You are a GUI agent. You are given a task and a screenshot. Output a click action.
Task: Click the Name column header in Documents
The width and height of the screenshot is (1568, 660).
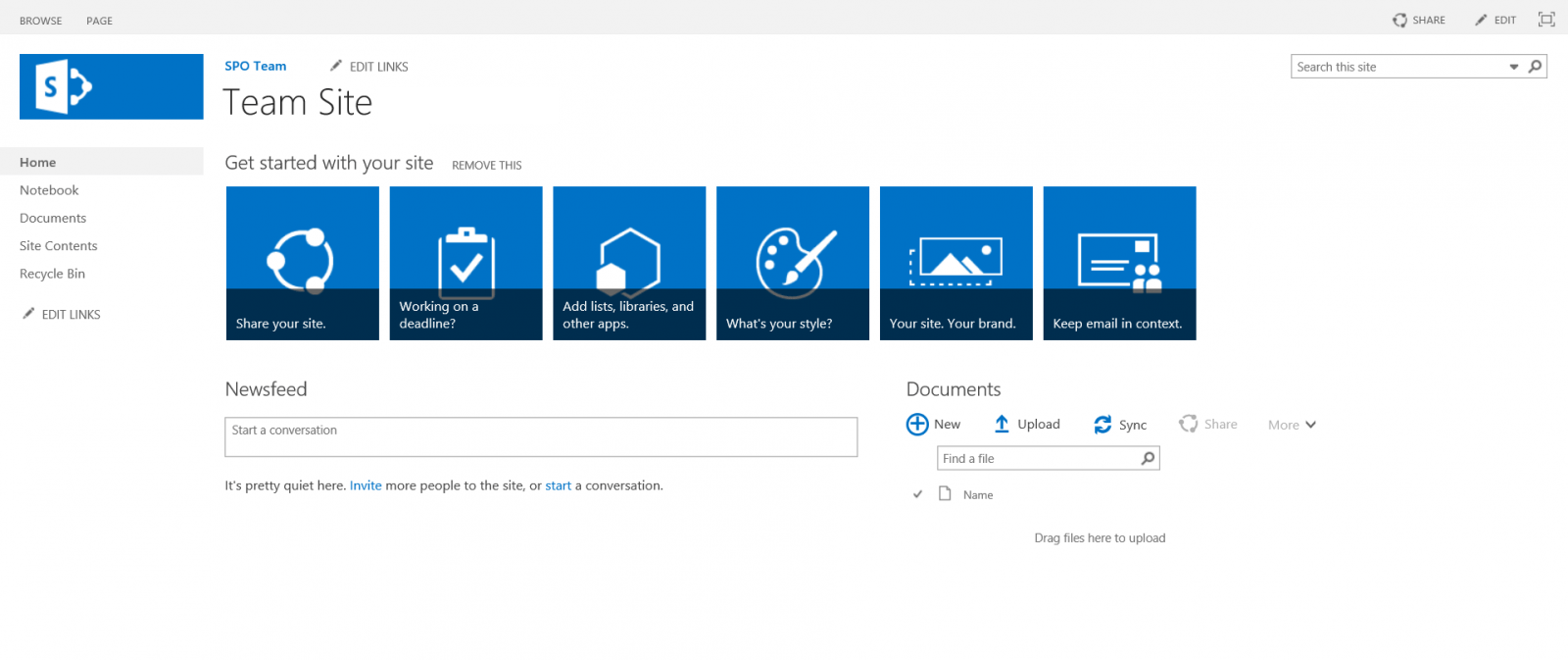(978, 495)
